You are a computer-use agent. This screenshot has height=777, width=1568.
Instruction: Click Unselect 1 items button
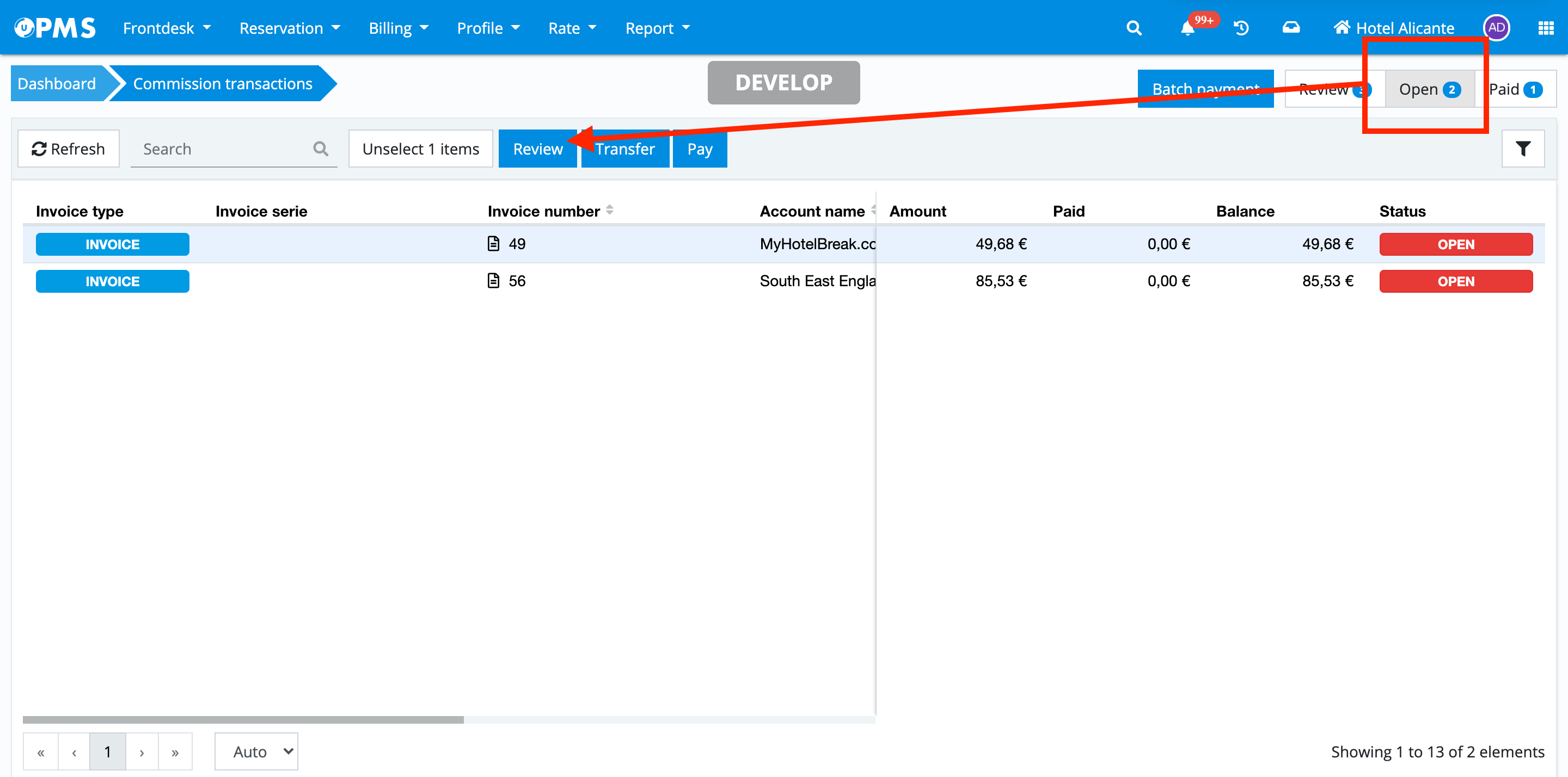(420, 149)
